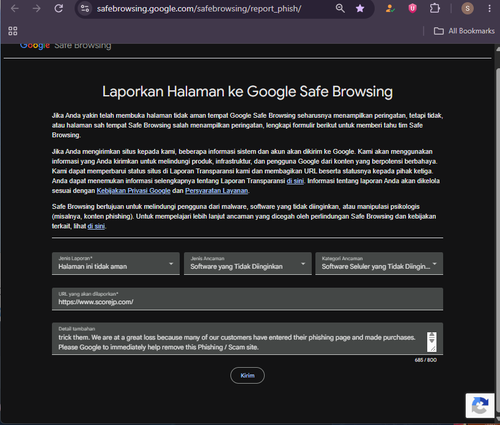Bookmark this page with the star icon
This screenshot has height=425, width=500.
[x=360, y=8]
